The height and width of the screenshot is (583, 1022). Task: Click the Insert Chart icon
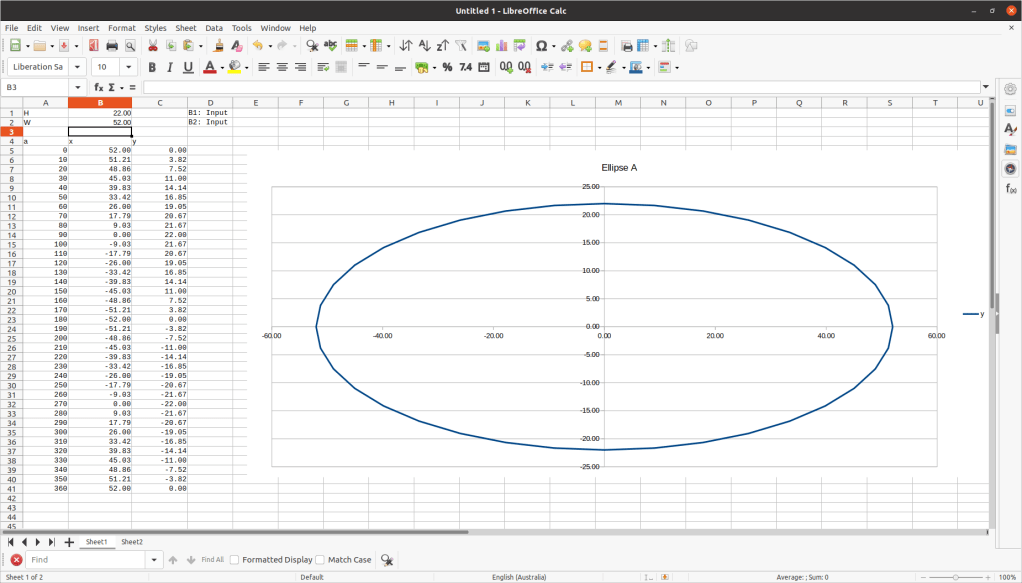(x=502, y=46)
